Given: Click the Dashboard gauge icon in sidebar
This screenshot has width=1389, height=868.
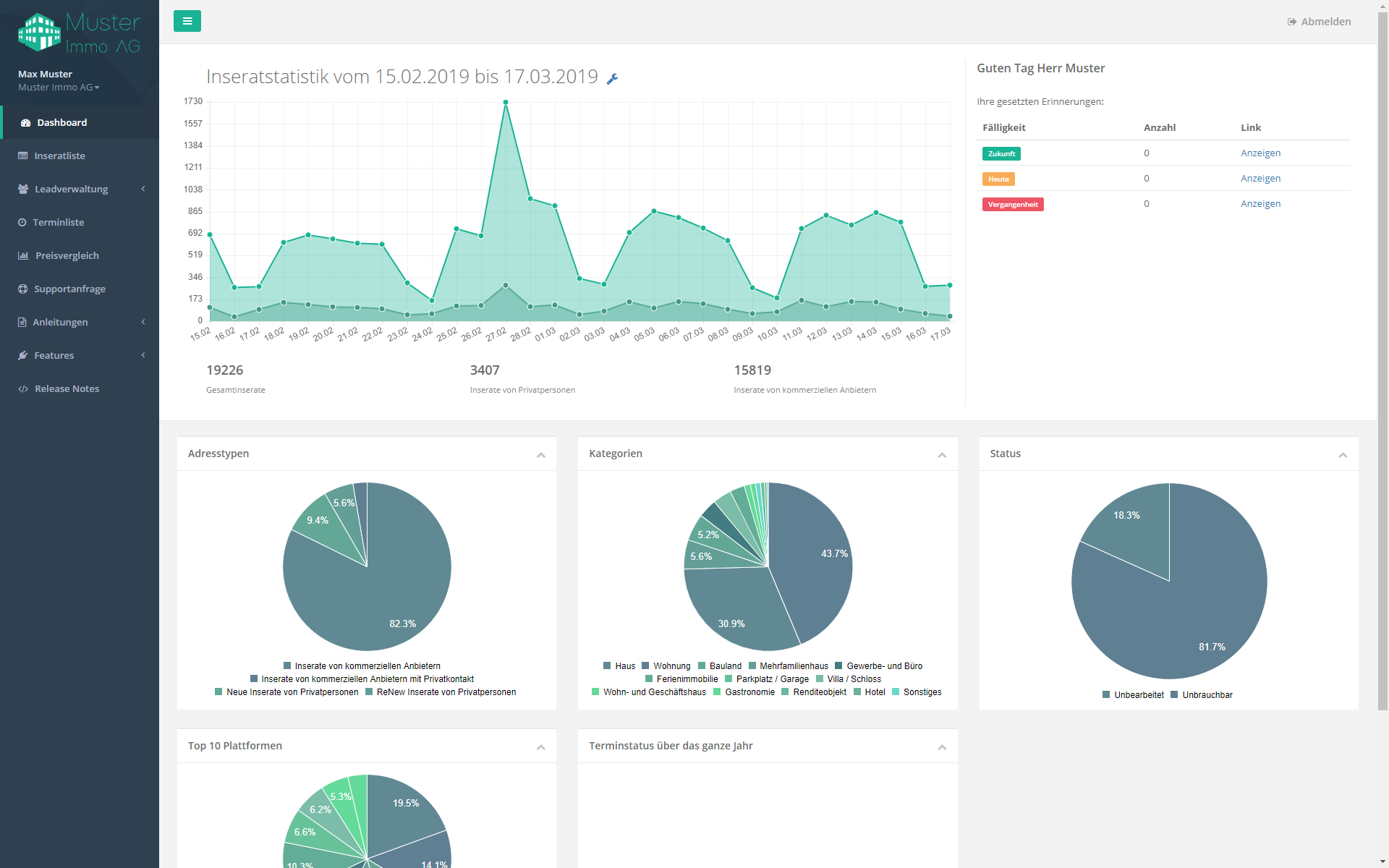Looking at the screenshot, I should [x=25, y=123].
